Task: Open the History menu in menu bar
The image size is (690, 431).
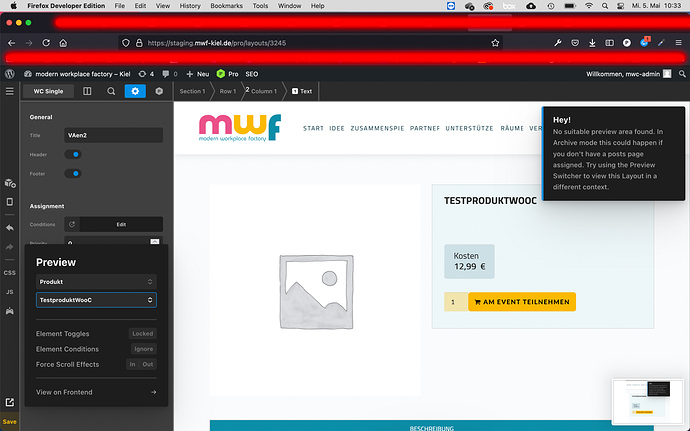Action: 190,6
